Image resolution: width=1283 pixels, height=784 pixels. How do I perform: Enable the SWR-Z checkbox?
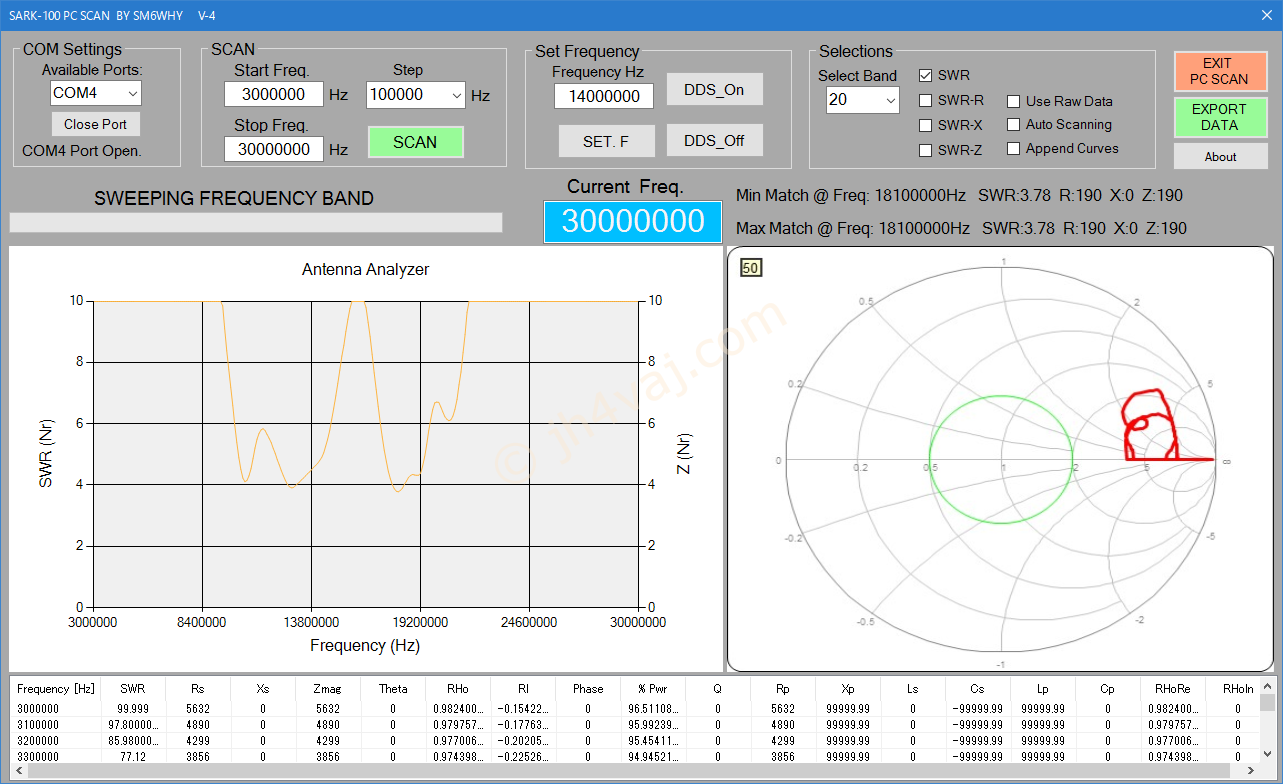click(926, 151)
